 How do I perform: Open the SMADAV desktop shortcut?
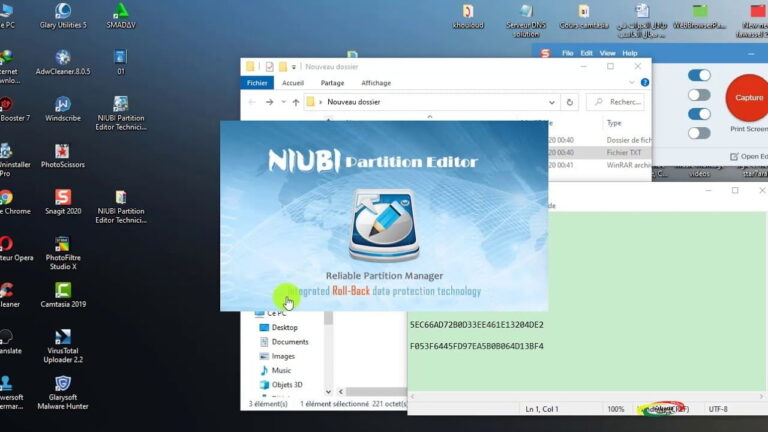coord(120,16)
